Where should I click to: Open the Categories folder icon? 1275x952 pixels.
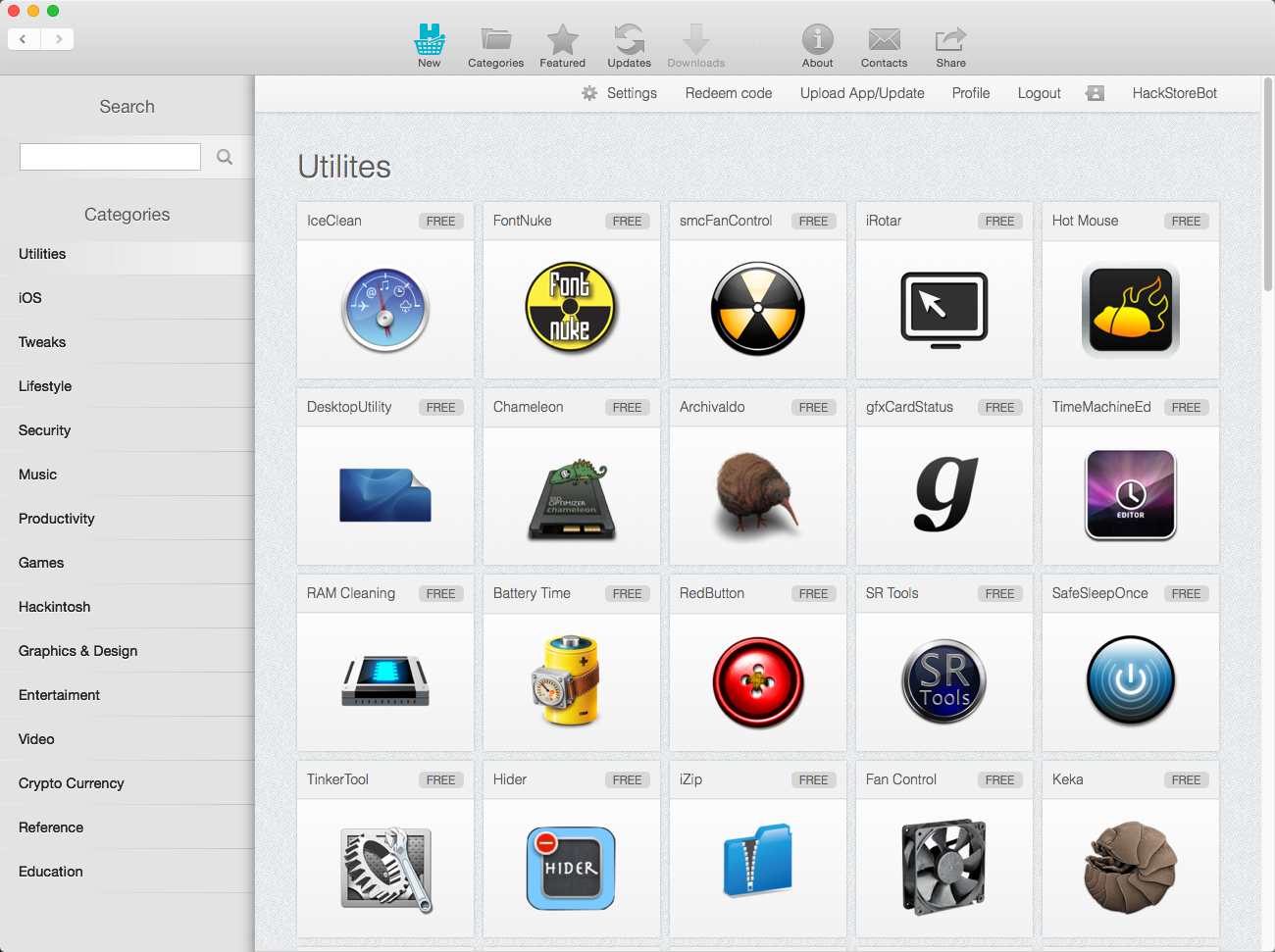coord(496,39)
